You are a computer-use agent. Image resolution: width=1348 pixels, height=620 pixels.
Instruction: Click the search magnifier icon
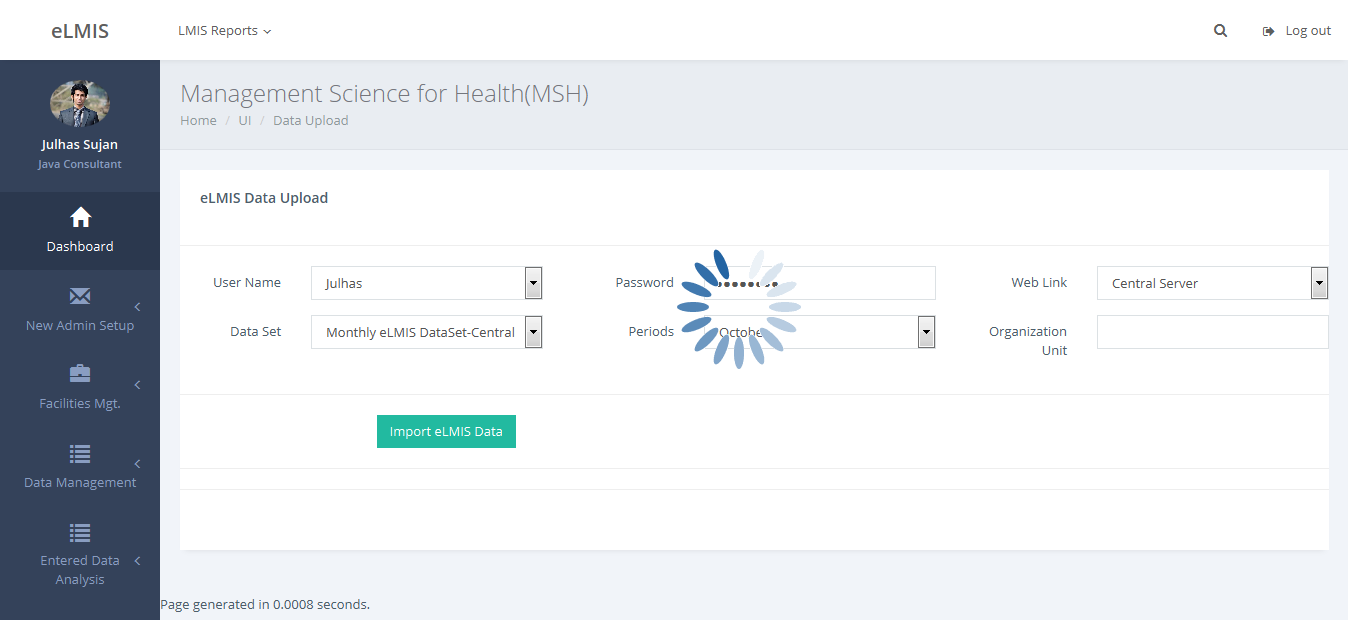click(1220, 31)
